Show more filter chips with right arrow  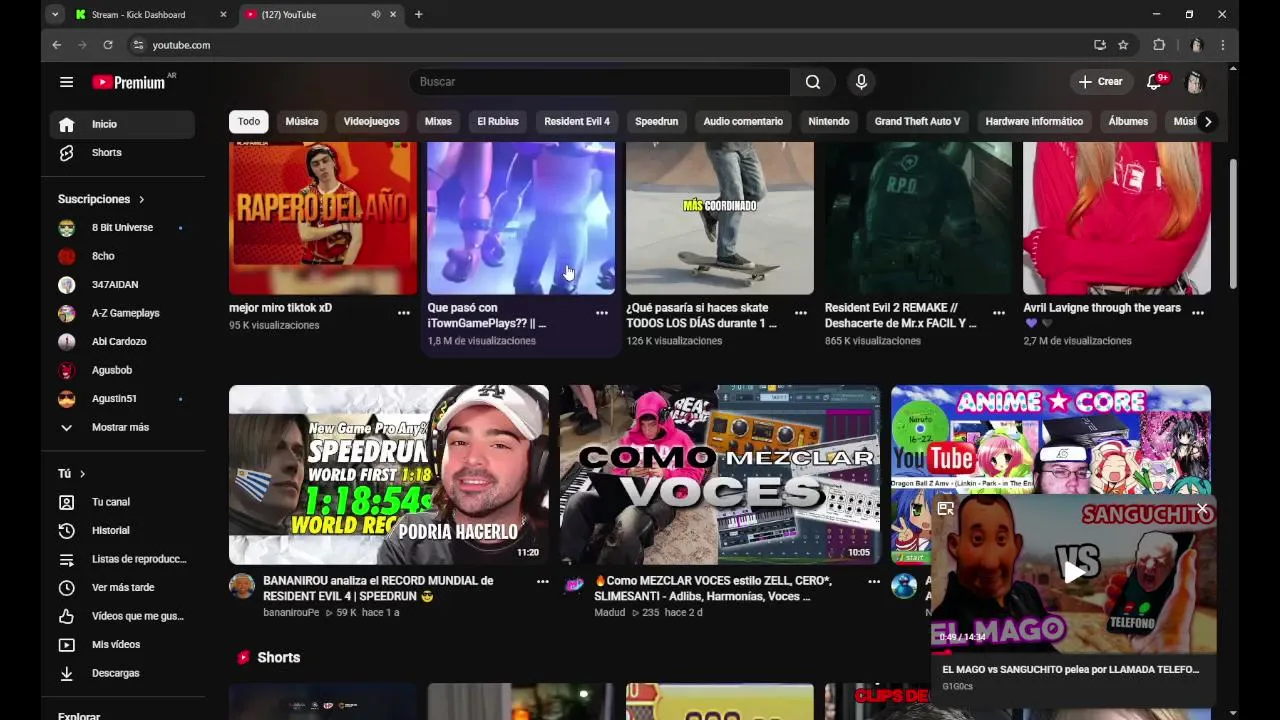(1208, 122)
